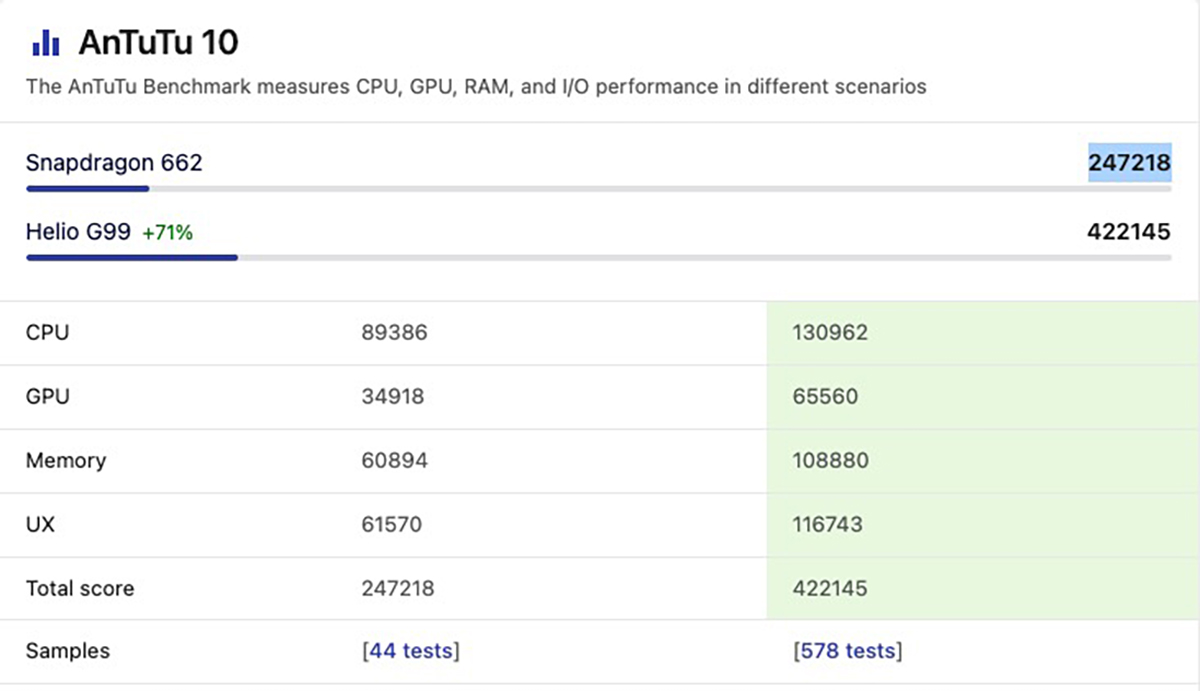Click the 422145 score beside Helio G99

pos(1128,232)
